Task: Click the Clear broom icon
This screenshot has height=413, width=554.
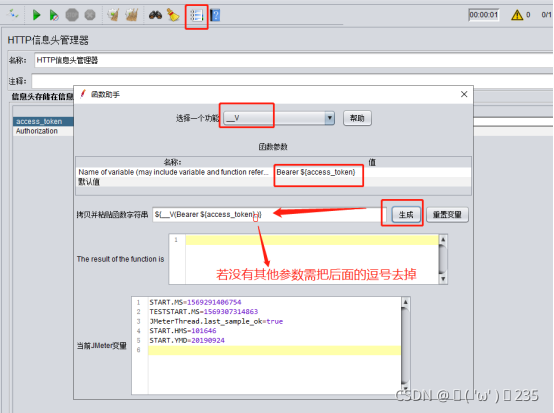Action: (x=113, y=15)
